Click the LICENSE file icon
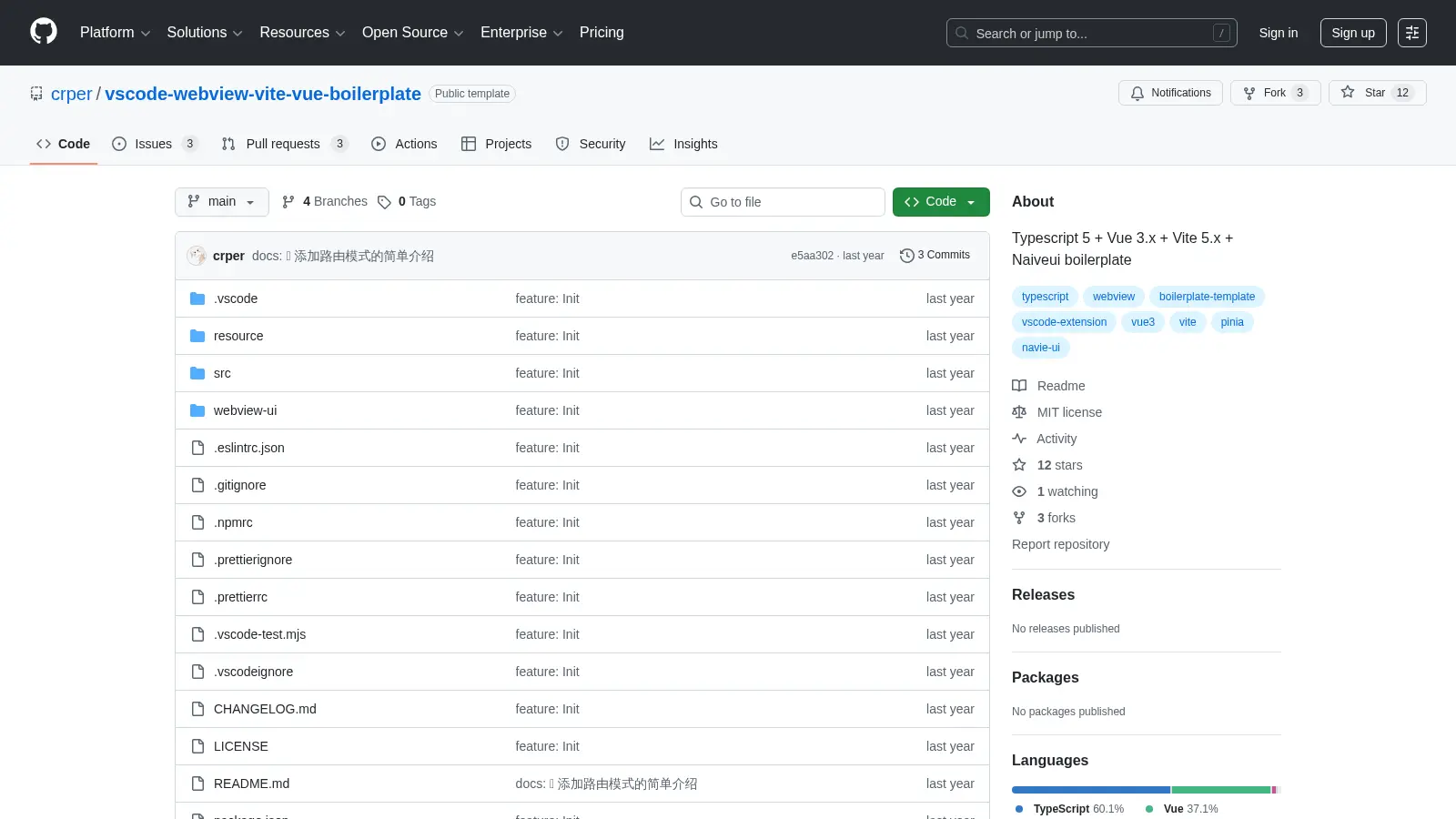Image resolution: width=1456 pixels, height=819 pixels. (x=197, y=746)
